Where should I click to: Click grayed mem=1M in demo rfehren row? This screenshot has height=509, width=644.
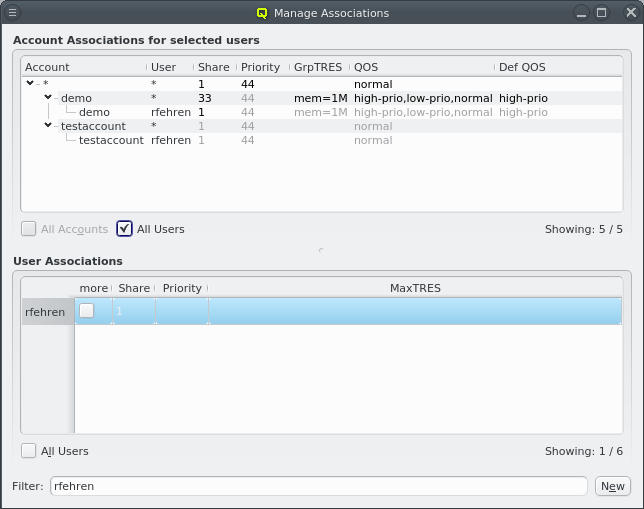click(320, 112)
